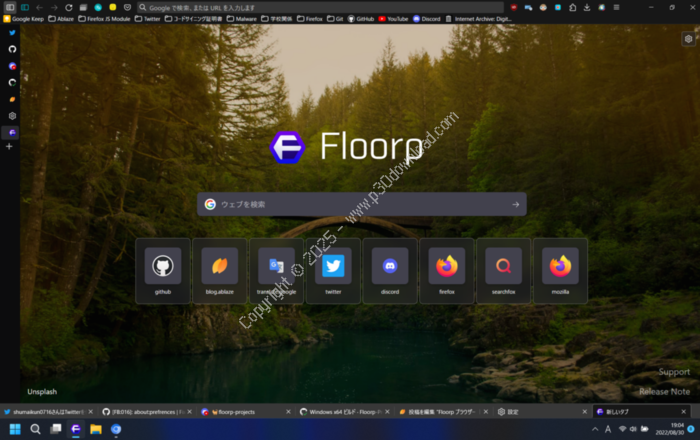Open the Windows Start menu
This screenshot has height=440, width=700.
click(13, 429)
